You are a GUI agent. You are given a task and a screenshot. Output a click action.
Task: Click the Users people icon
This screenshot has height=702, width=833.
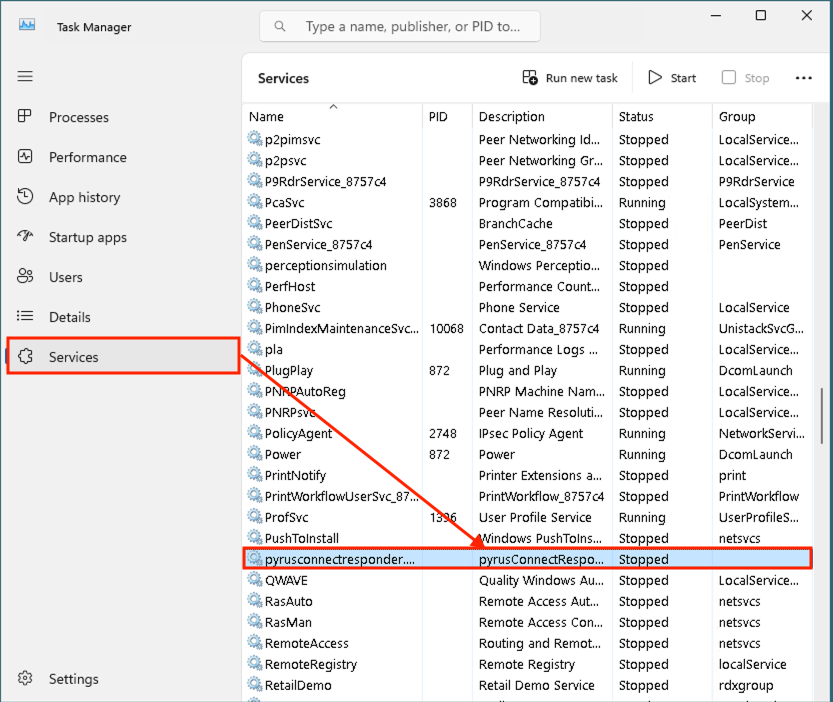pyautogui.click(x=25, y=276)
